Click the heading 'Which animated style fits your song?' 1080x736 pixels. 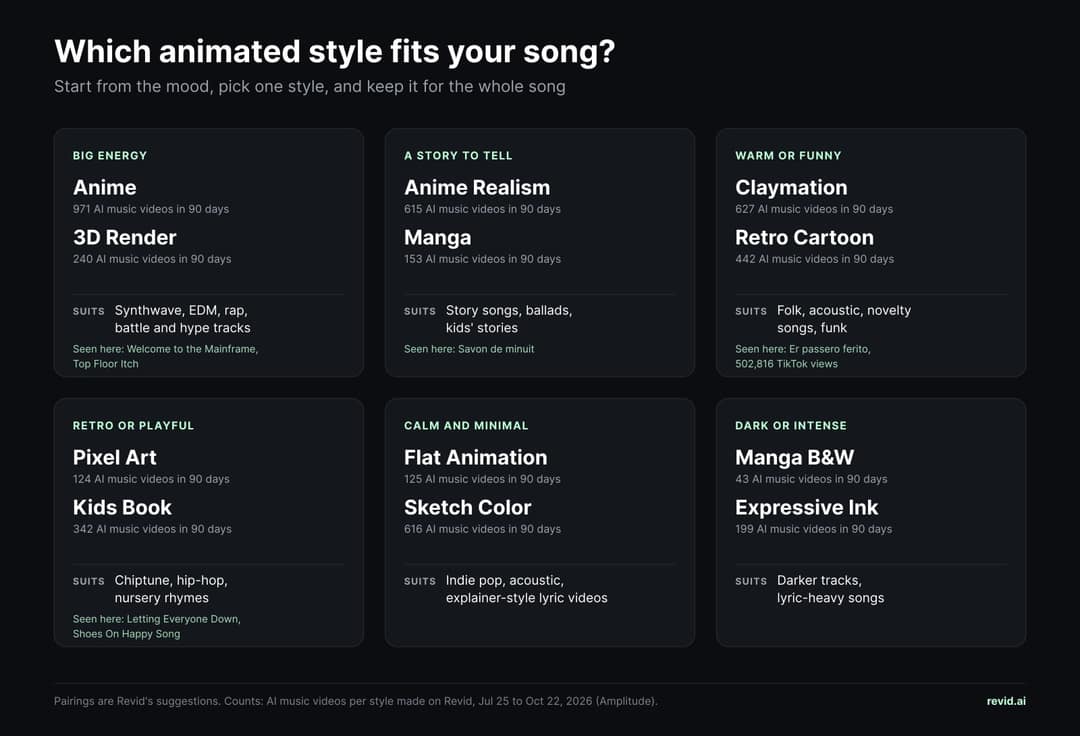335,52
